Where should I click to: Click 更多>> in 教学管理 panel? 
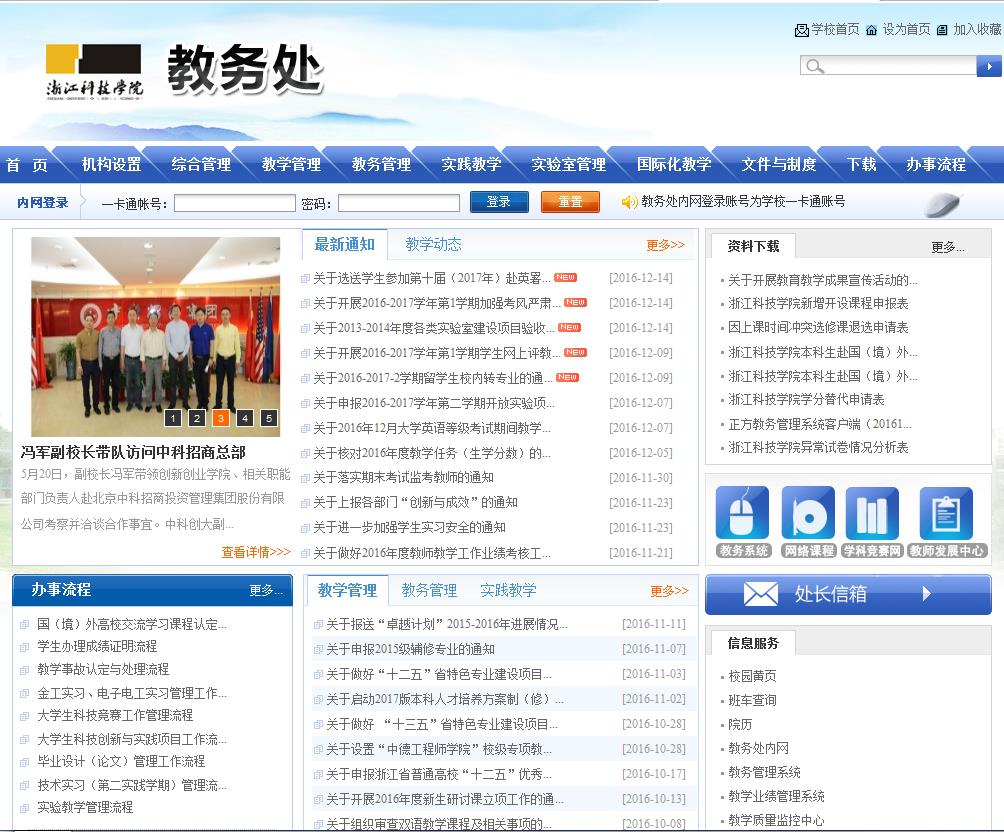[x=669, y=591]
